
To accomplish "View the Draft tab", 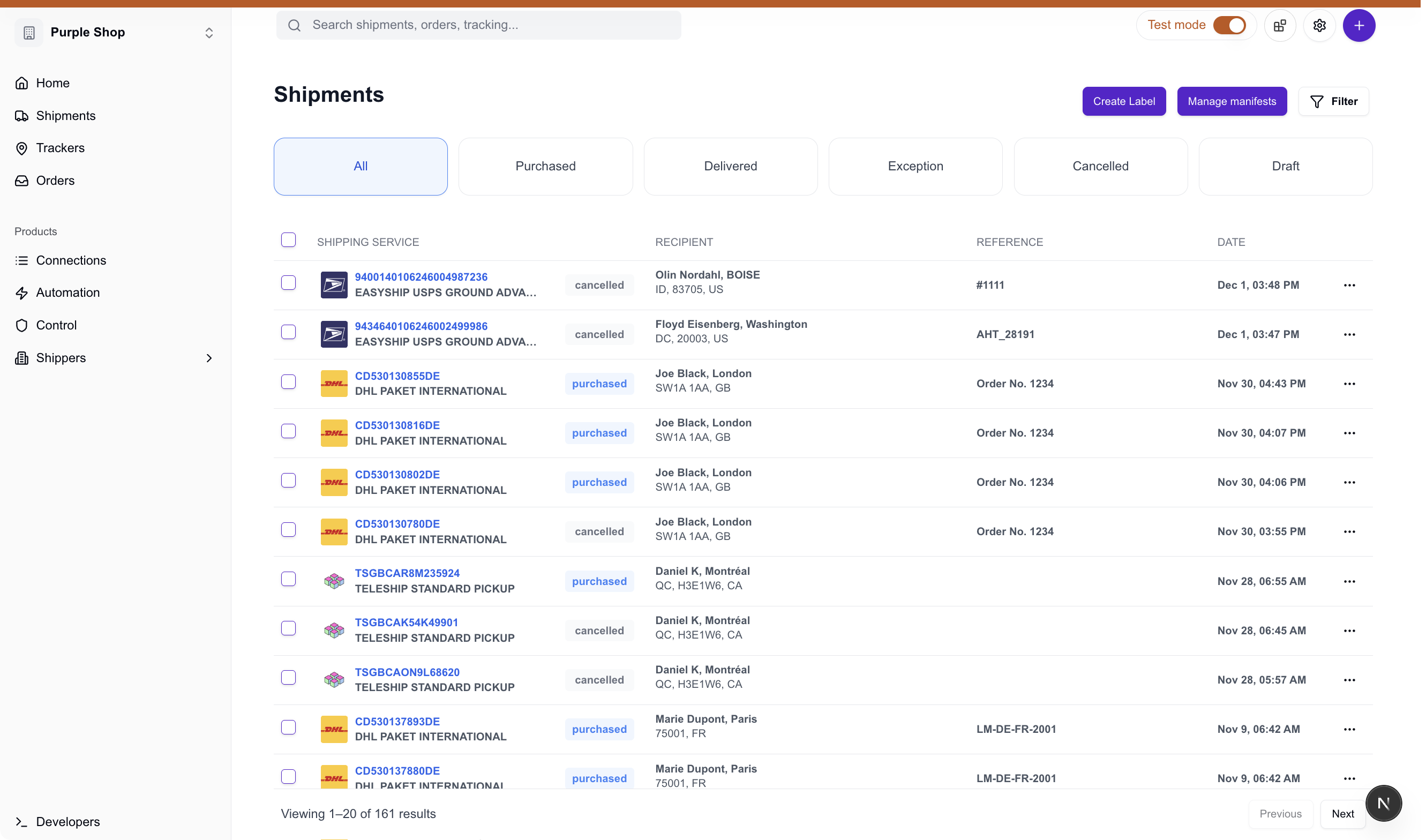I will (x=1285, y=167).
